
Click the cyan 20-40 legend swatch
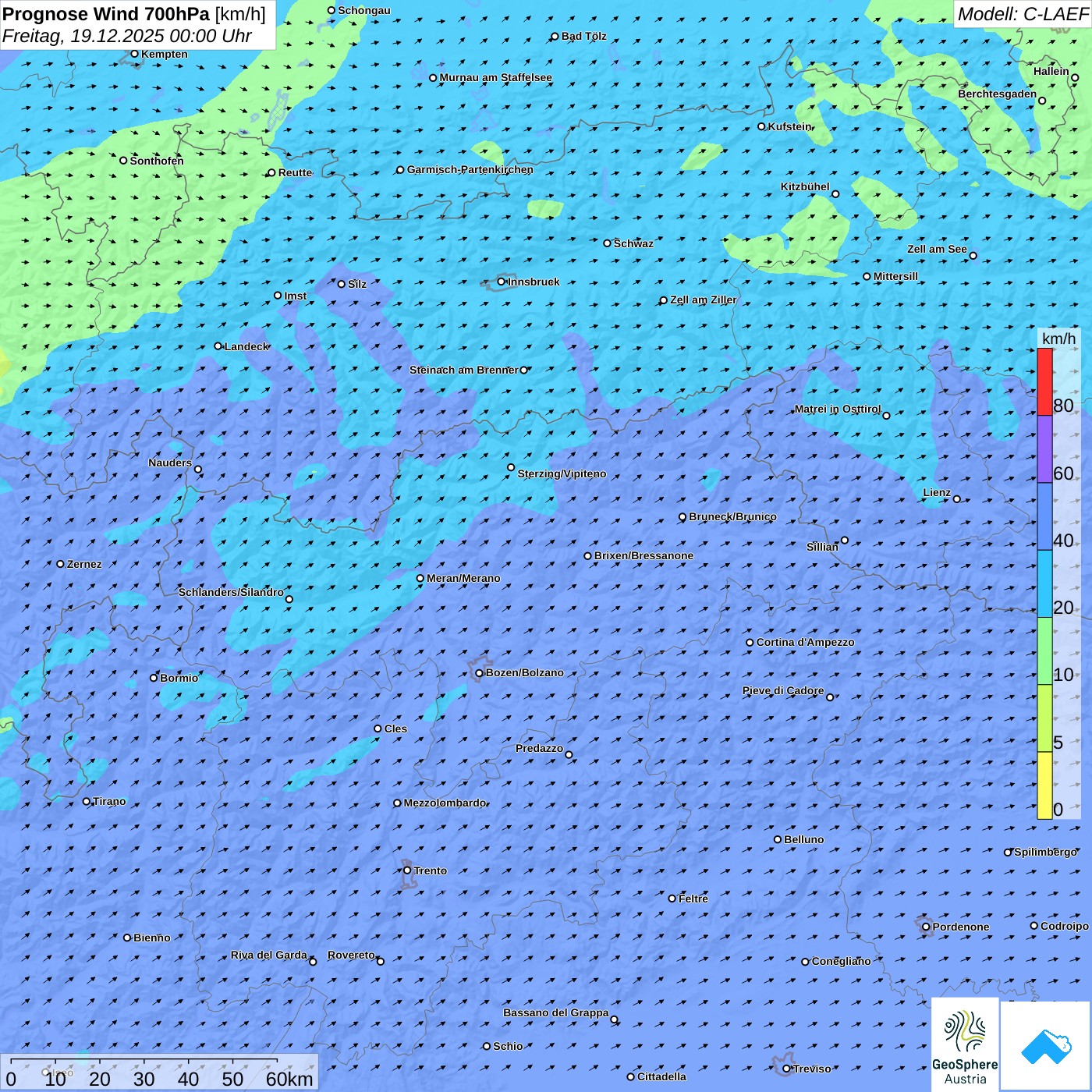click(x=1044, y=583)
